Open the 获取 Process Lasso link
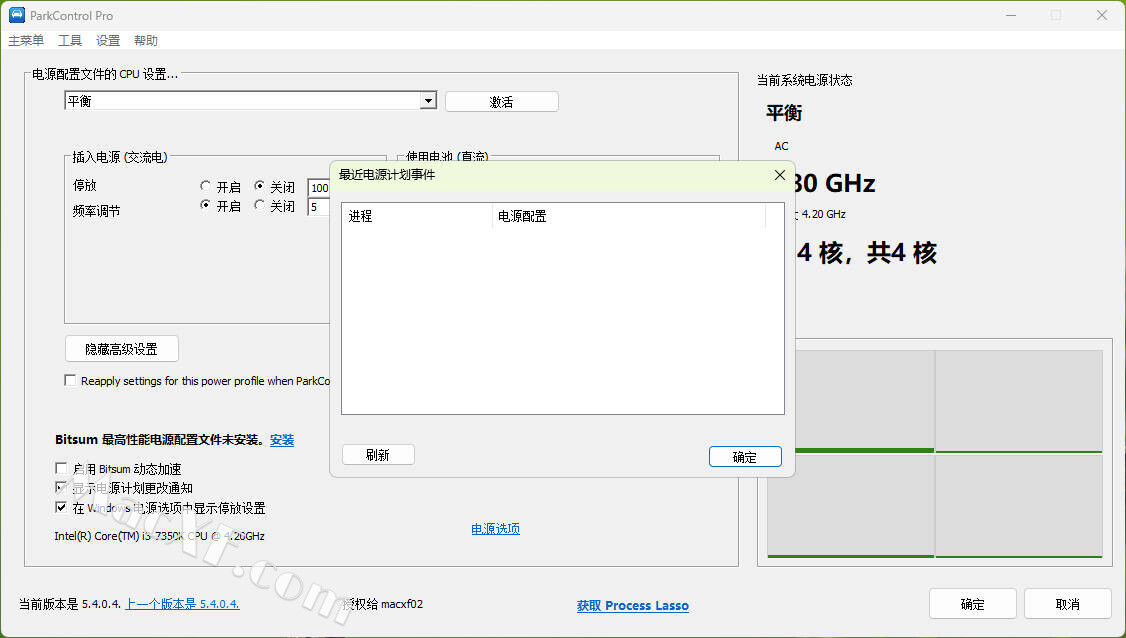1126x638 pixels. (x=633, y=606)
